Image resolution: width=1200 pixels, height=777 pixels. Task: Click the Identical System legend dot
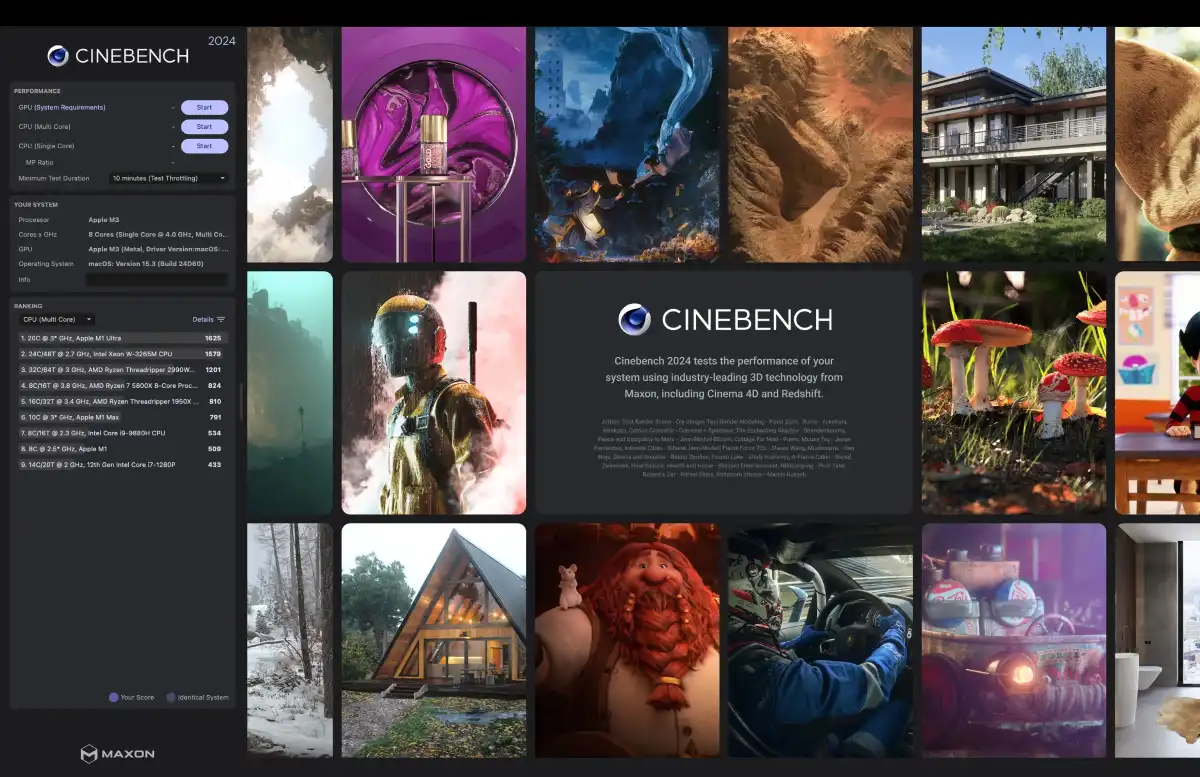pyautogui.click(x=172, y=697)
